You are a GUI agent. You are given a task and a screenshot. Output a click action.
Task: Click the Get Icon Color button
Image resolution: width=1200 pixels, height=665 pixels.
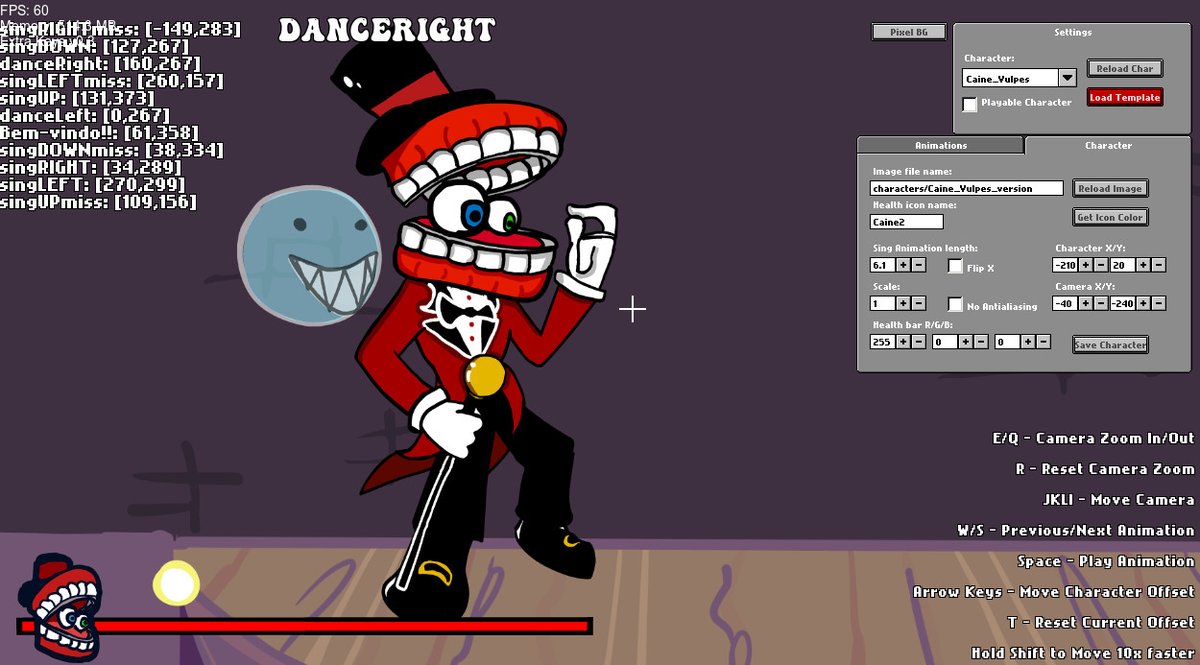[1110, 217]
